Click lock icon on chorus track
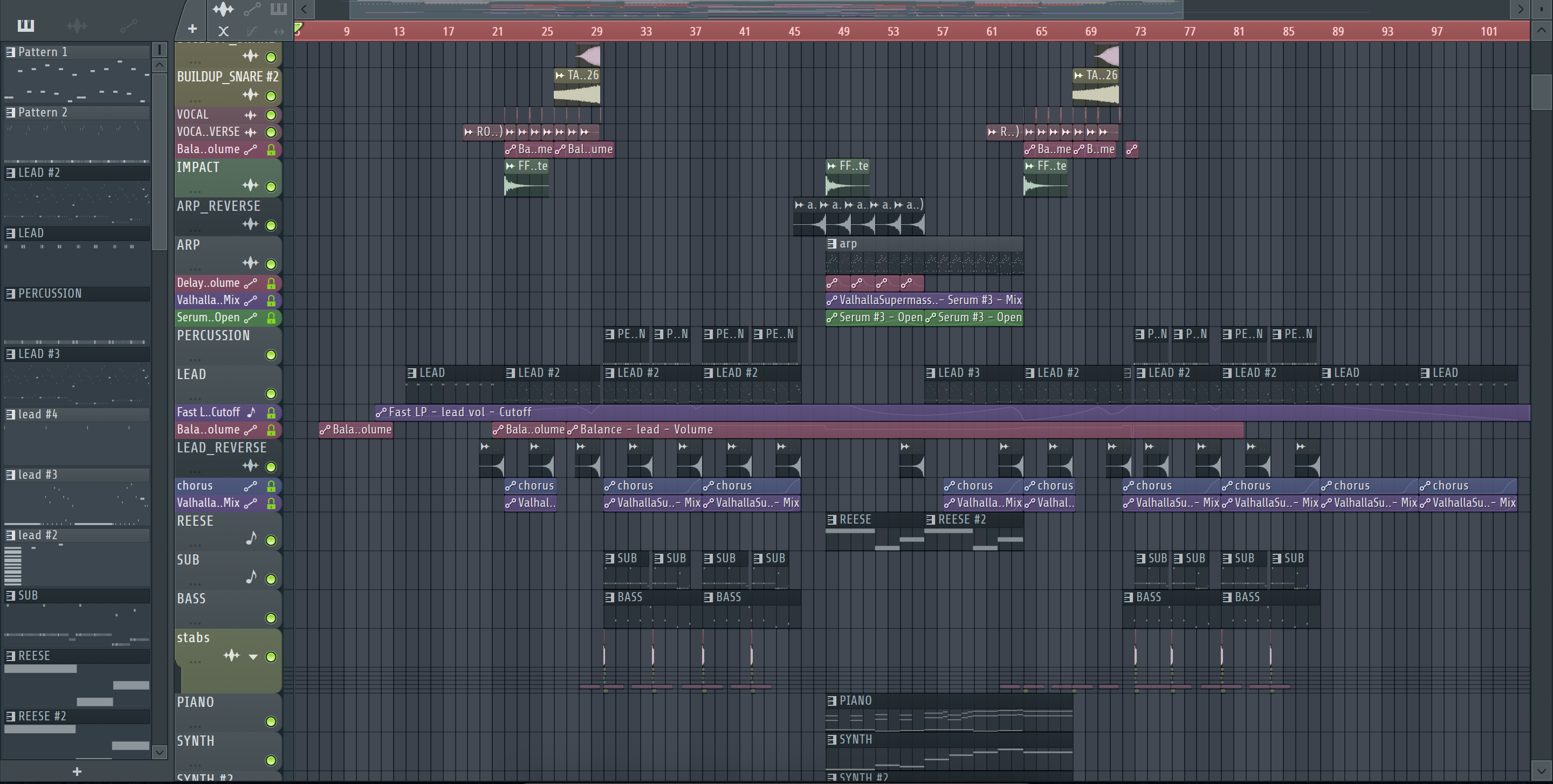 click(x=271, y=486)
